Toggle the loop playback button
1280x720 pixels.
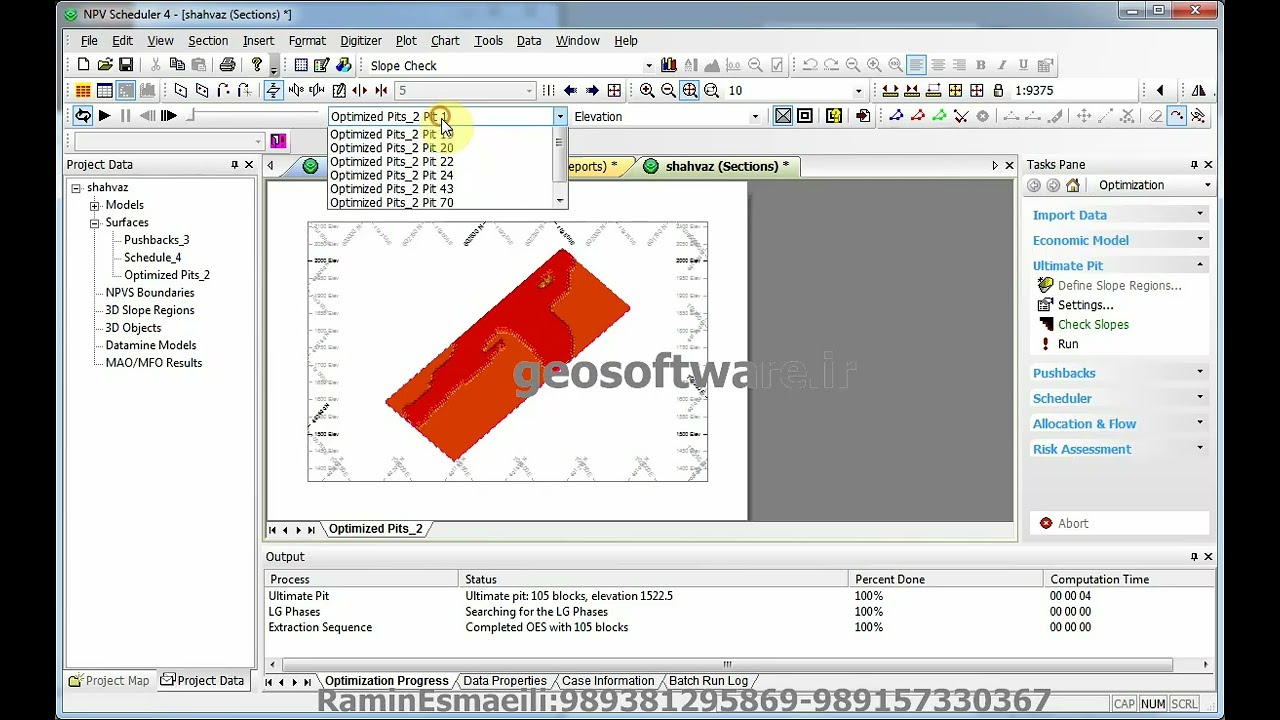[x=83, y=116]
